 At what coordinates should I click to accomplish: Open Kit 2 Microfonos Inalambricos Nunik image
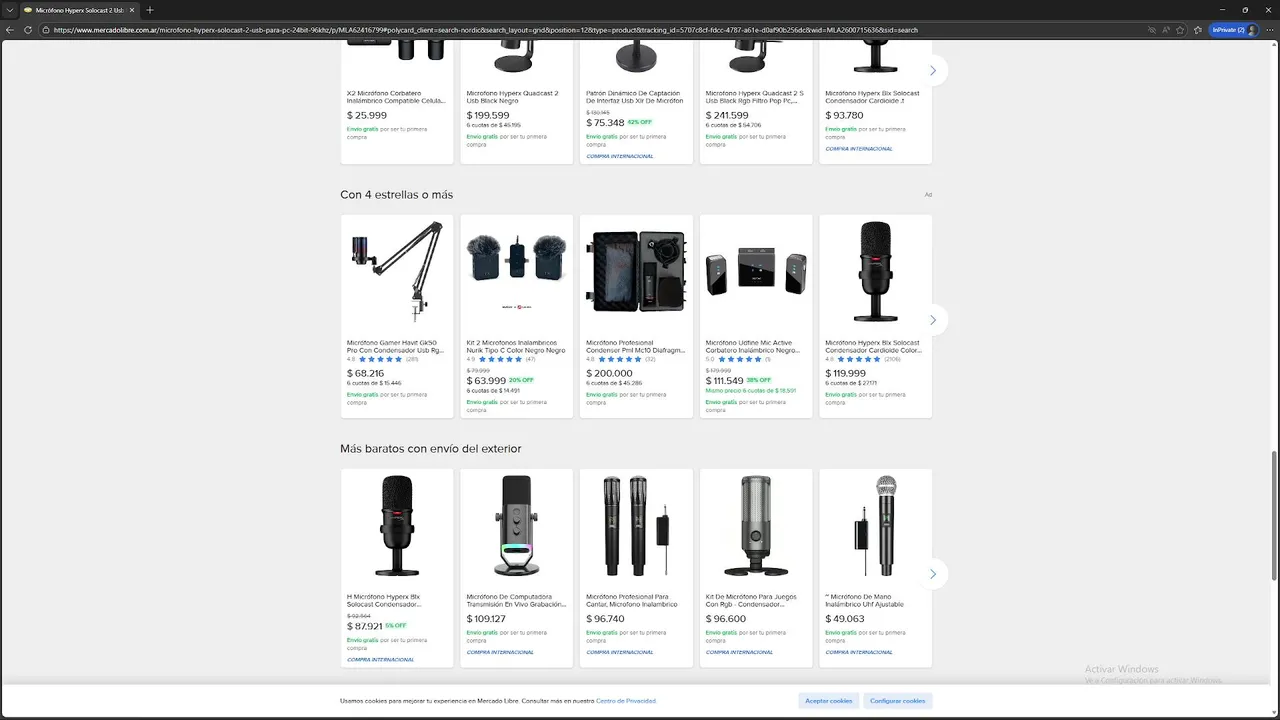tap(516, 273)
